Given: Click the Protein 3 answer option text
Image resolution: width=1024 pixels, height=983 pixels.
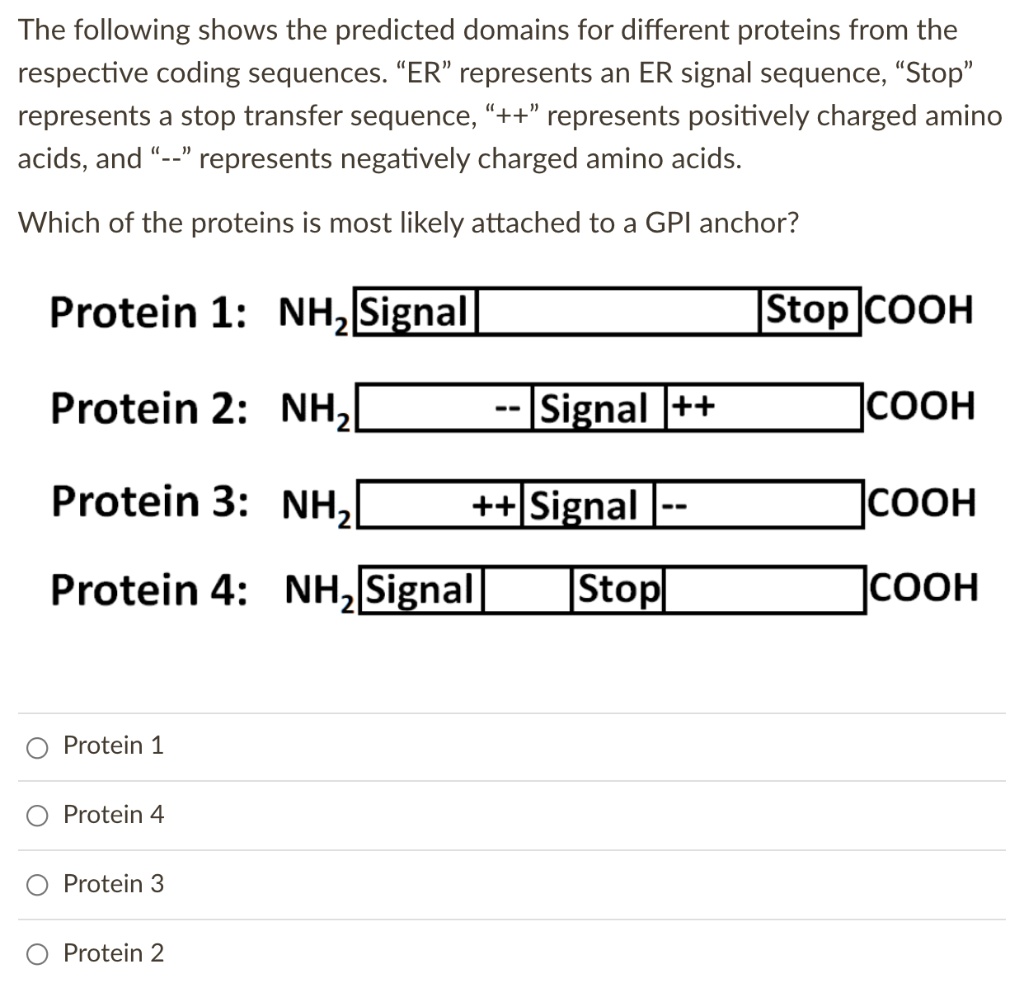Looking at the screenshot, I should [113, 884].
